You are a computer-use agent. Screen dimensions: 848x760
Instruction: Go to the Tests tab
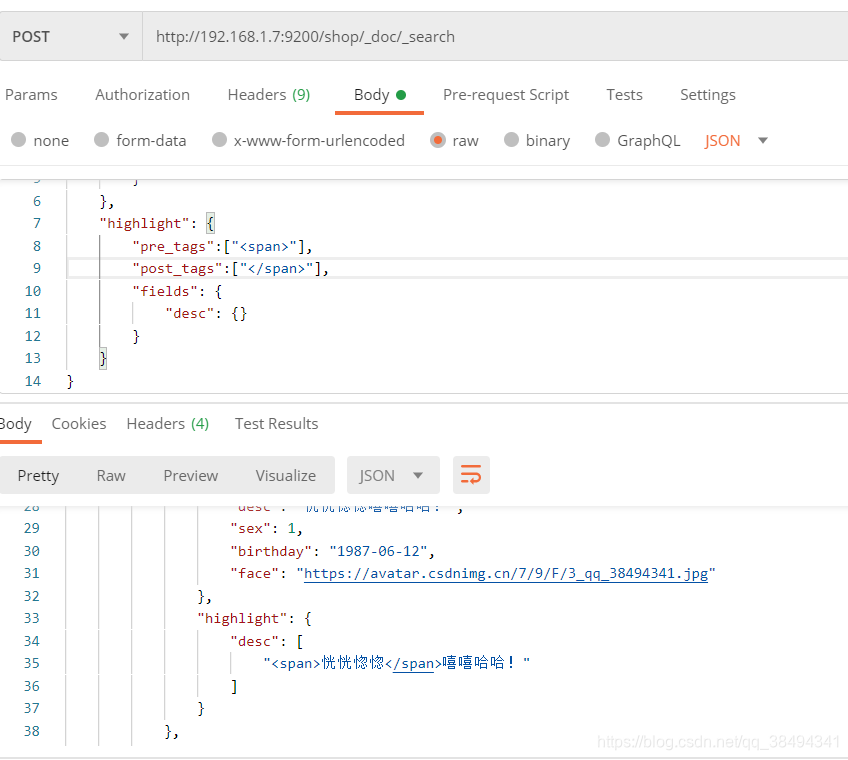(x=624, y=95)
